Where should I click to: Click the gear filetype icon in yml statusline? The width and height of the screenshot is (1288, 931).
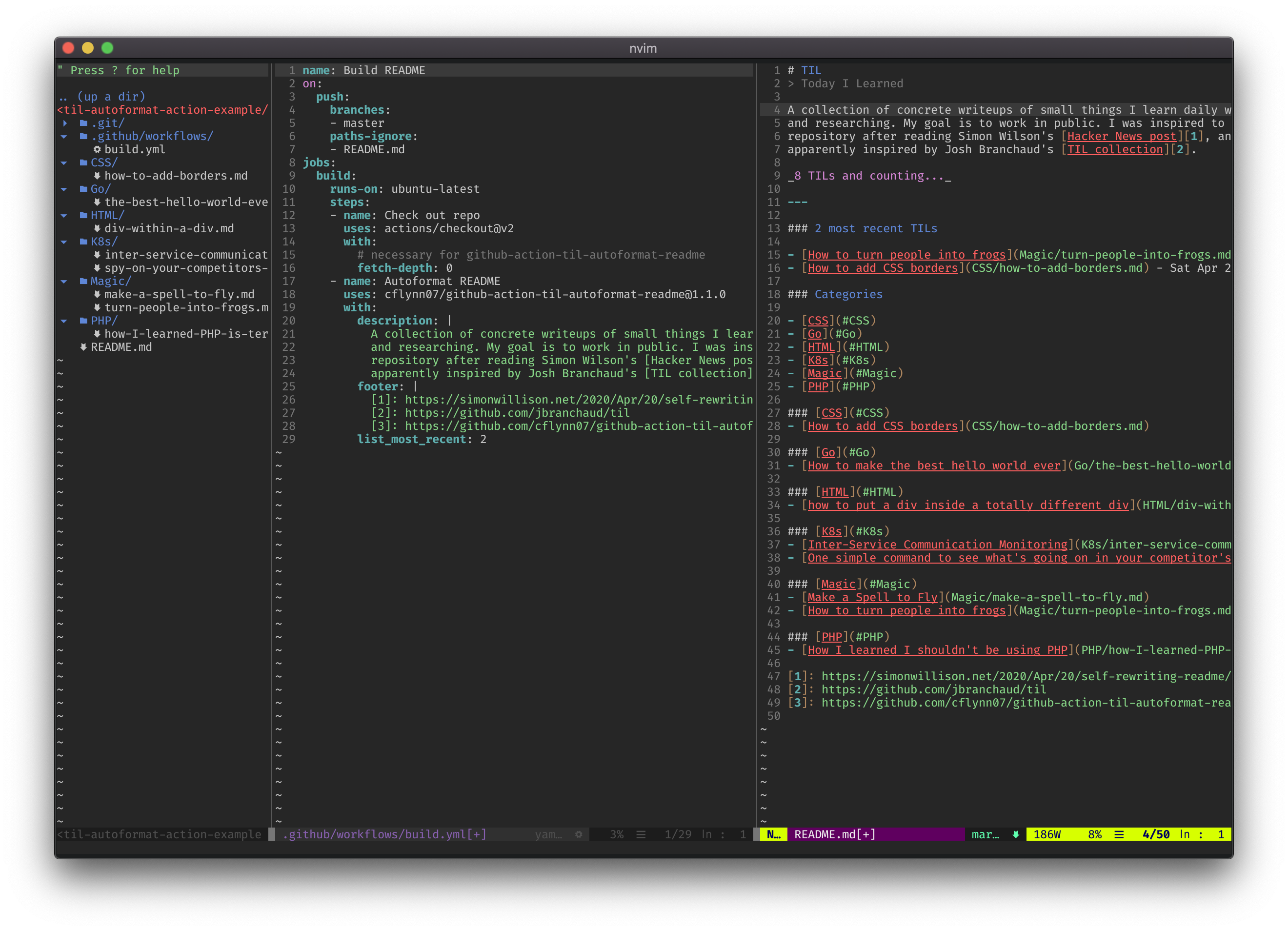(579, 834)
